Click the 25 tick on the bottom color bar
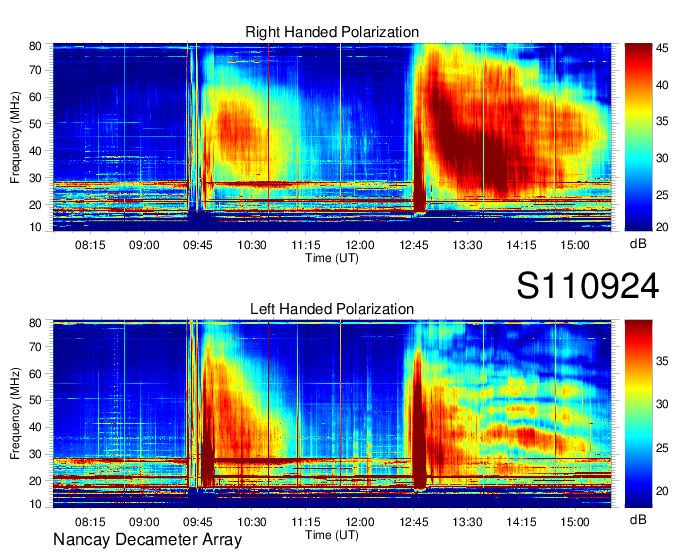Viewport: 680px width, 552px height. pos(662,447)
